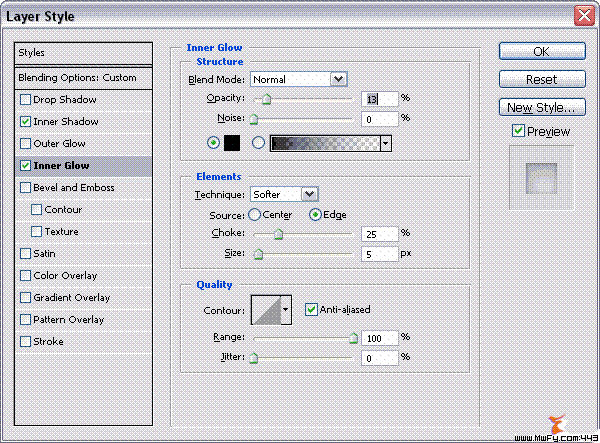Check the Gradient Overlay box
600x443 pixels.
point(25,298)
